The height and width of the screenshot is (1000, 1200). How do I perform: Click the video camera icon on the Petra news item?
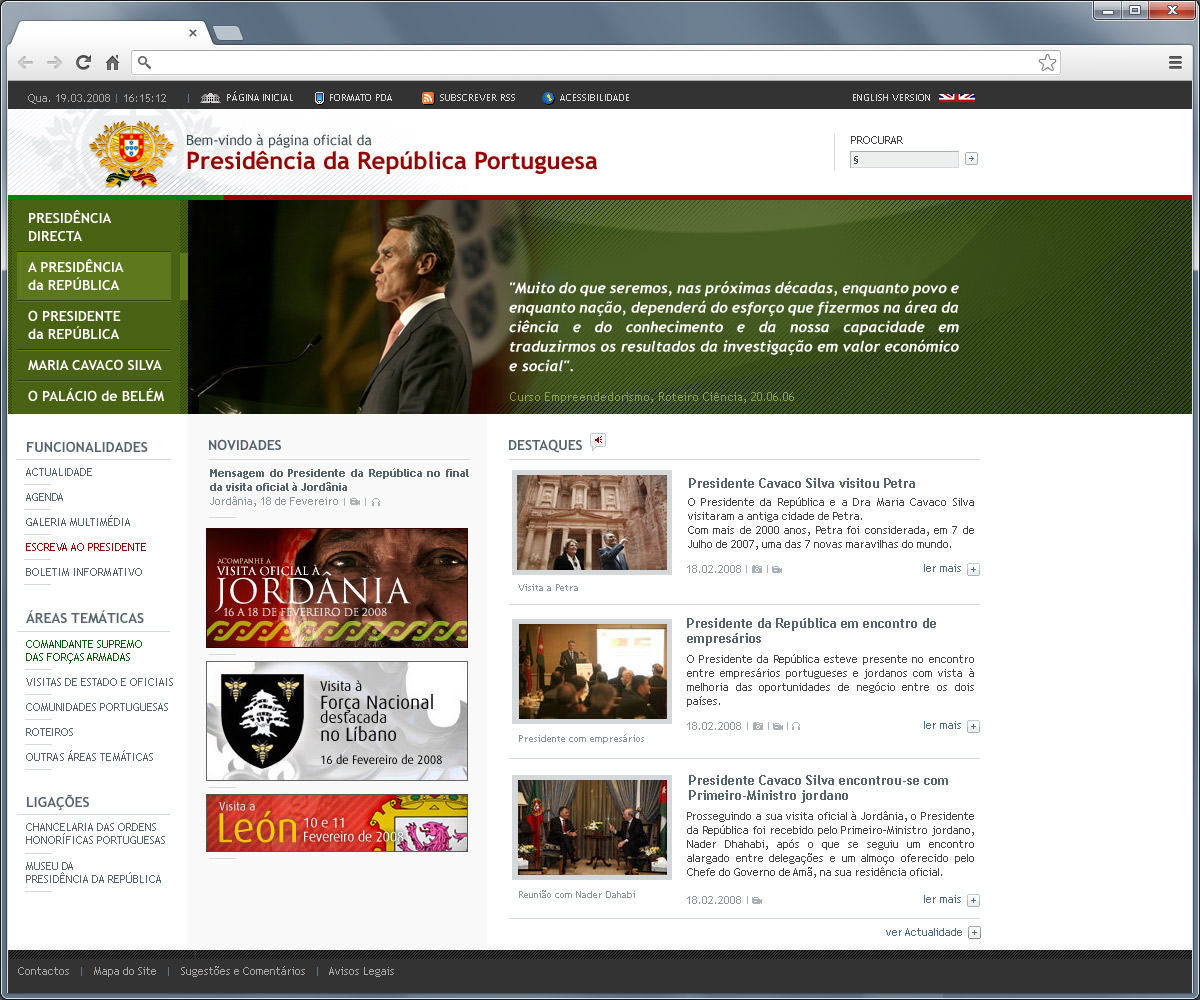pyautogui.click(x=779, y=568)
